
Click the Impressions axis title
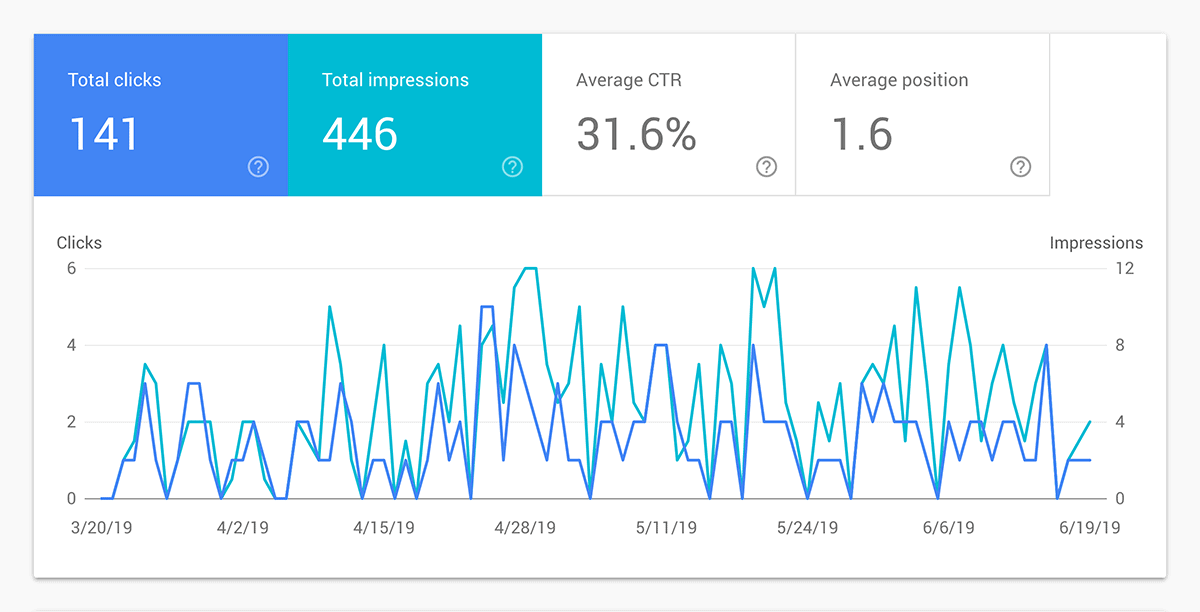click(1096, 243)
